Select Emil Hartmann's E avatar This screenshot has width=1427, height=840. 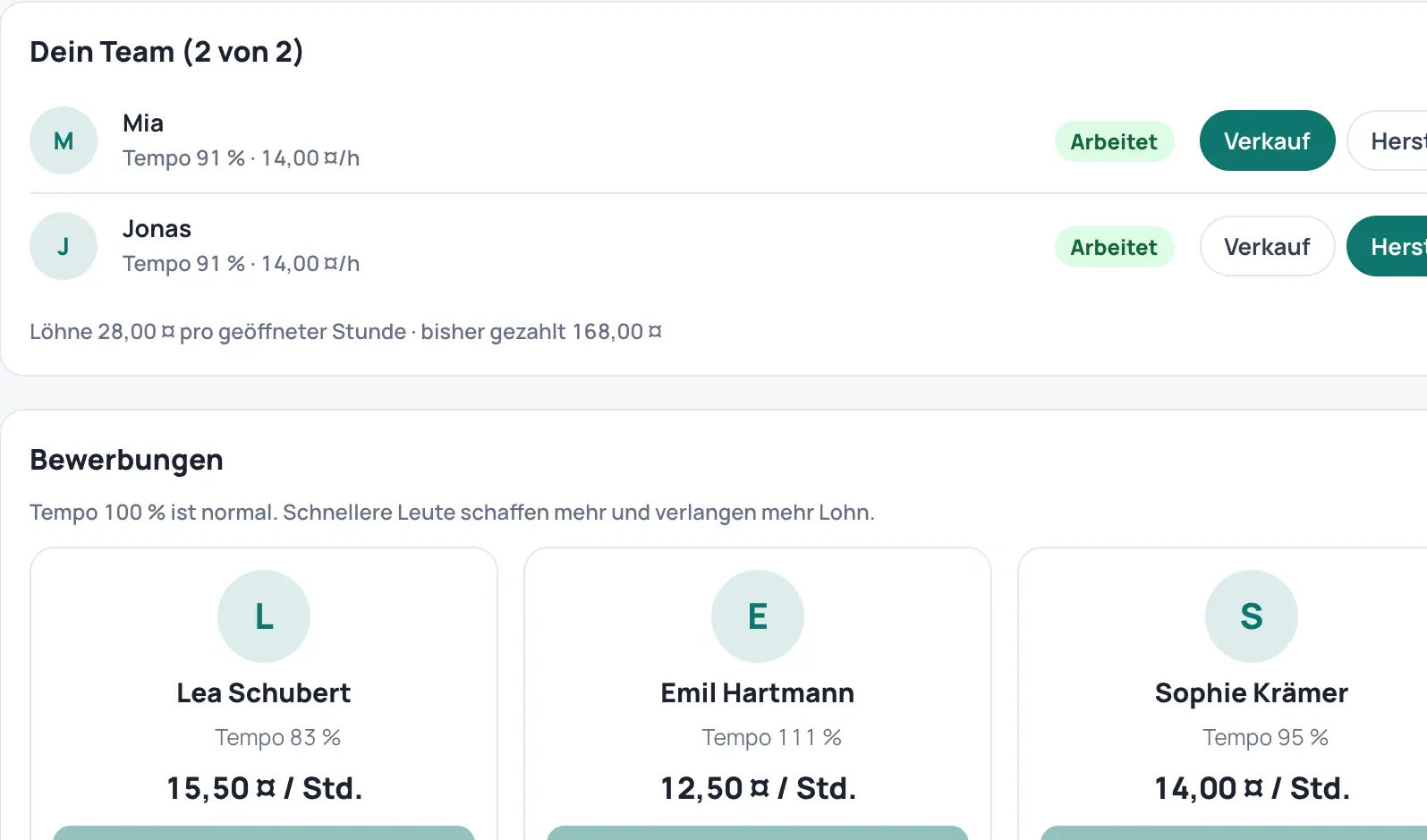[x=758, y=616]
